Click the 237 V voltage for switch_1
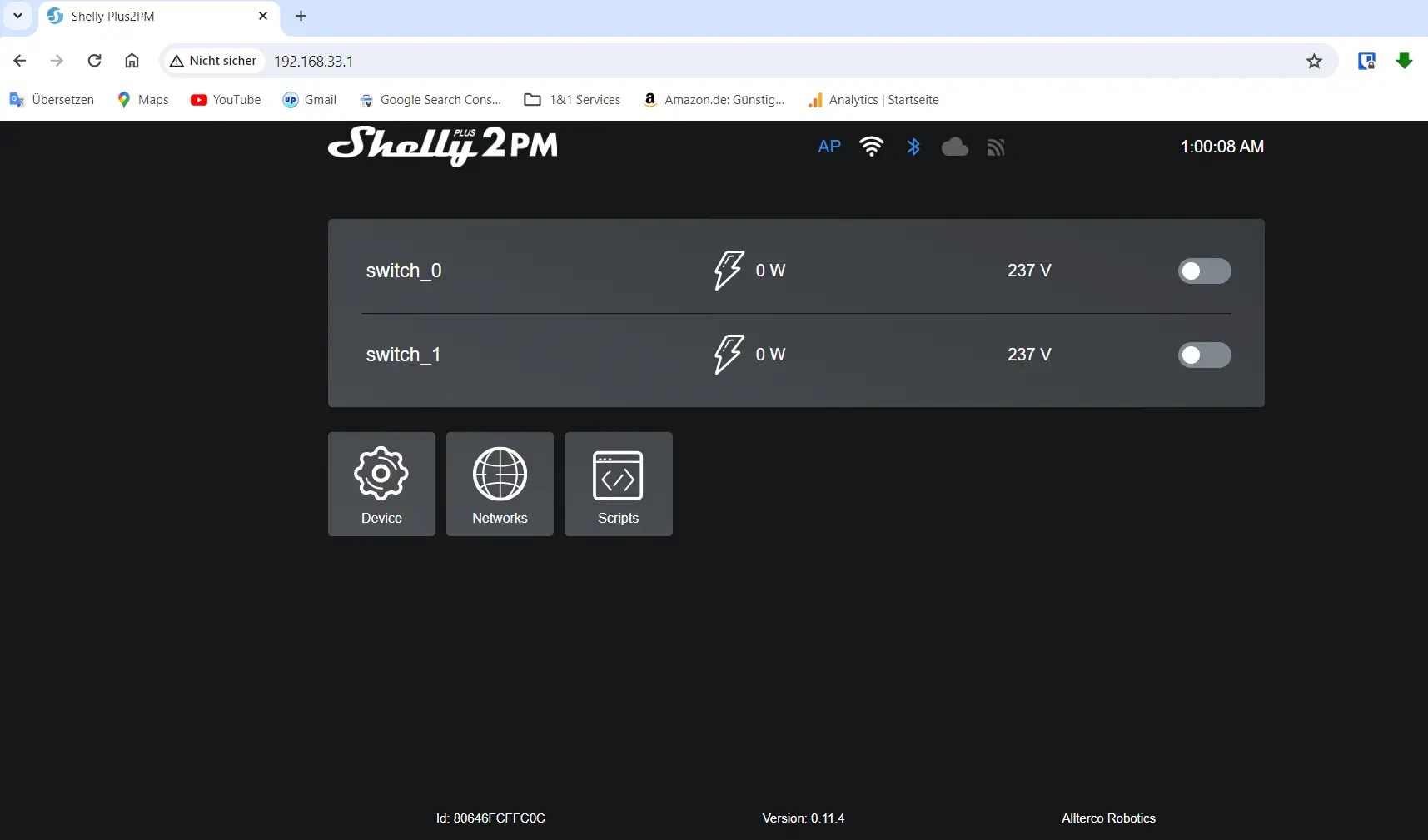This screenshot has height=840, width=1428. [x=1029, y=355]
